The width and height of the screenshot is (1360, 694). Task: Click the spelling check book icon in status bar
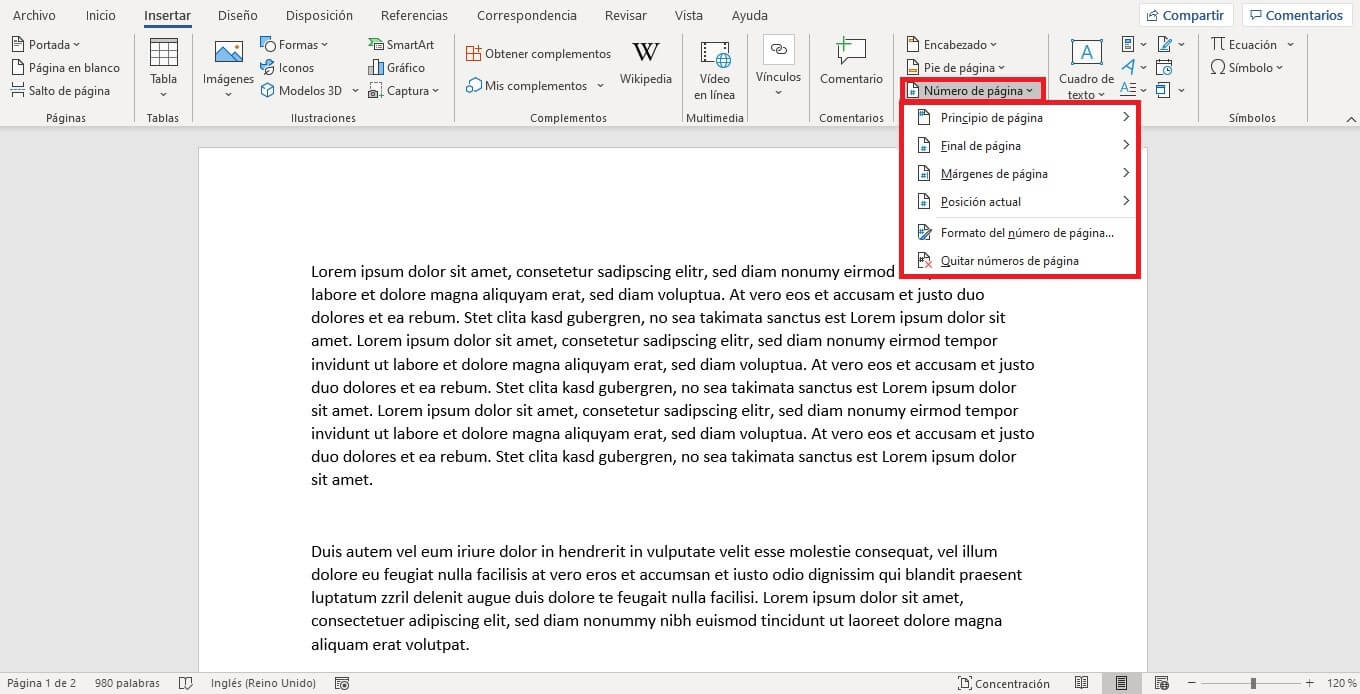click(x=186, y=683)
